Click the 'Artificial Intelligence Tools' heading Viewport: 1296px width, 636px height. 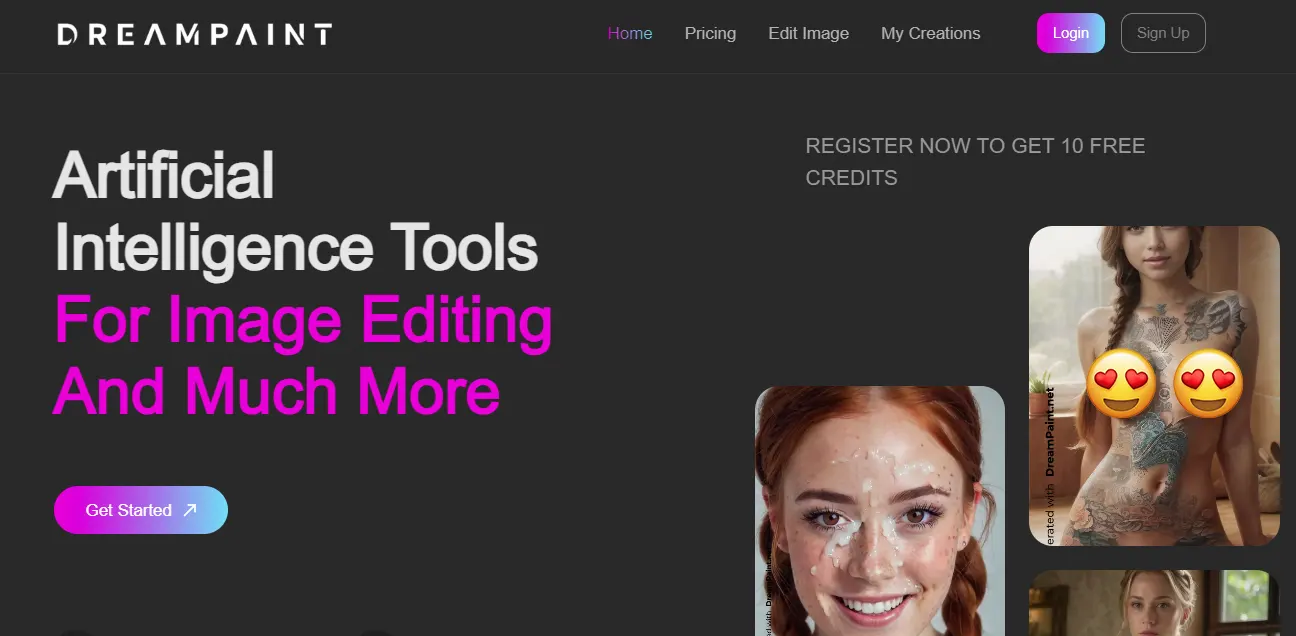295,211
